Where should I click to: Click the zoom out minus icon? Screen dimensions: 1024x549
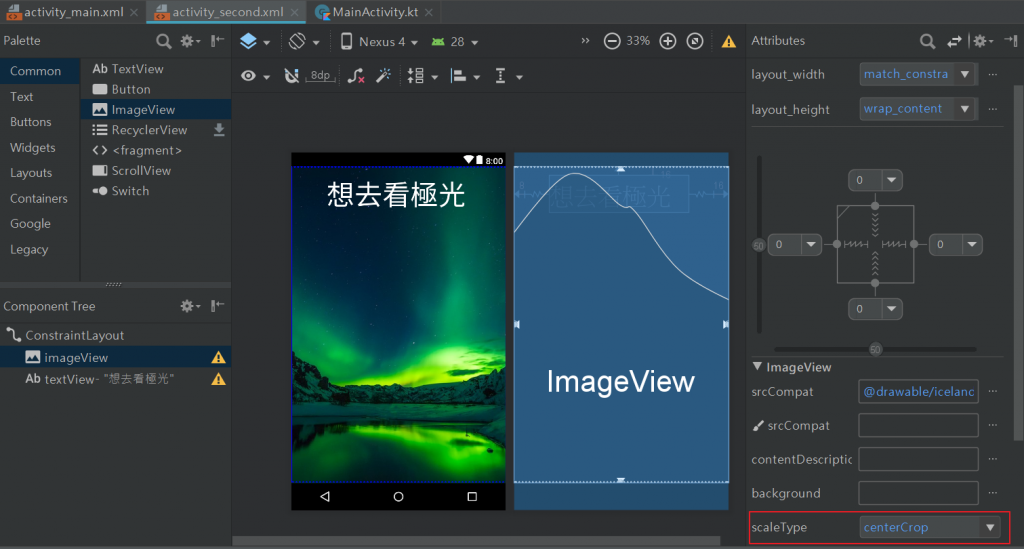pos(612,41)
